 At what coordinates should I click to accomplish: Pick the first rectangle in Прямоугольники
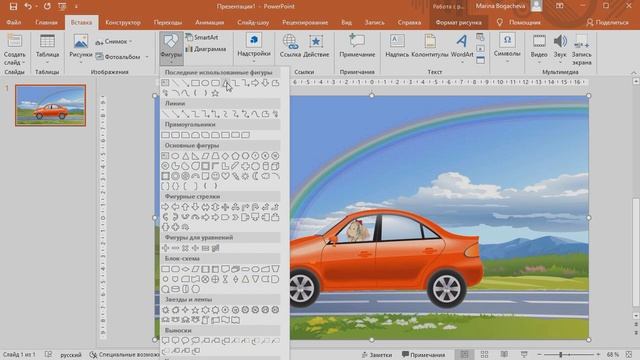[165, 135]
